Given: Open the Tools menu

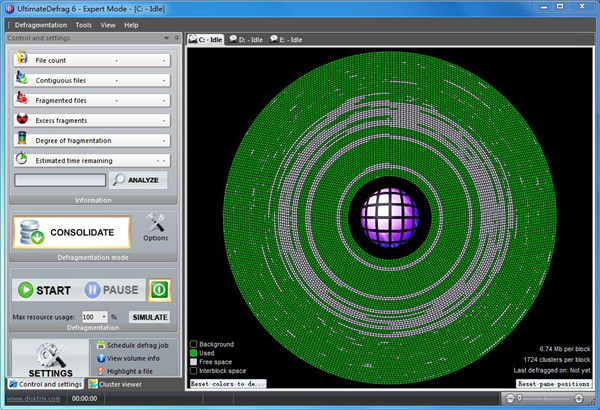Looking at the screenshot, I should coord(83,24).
